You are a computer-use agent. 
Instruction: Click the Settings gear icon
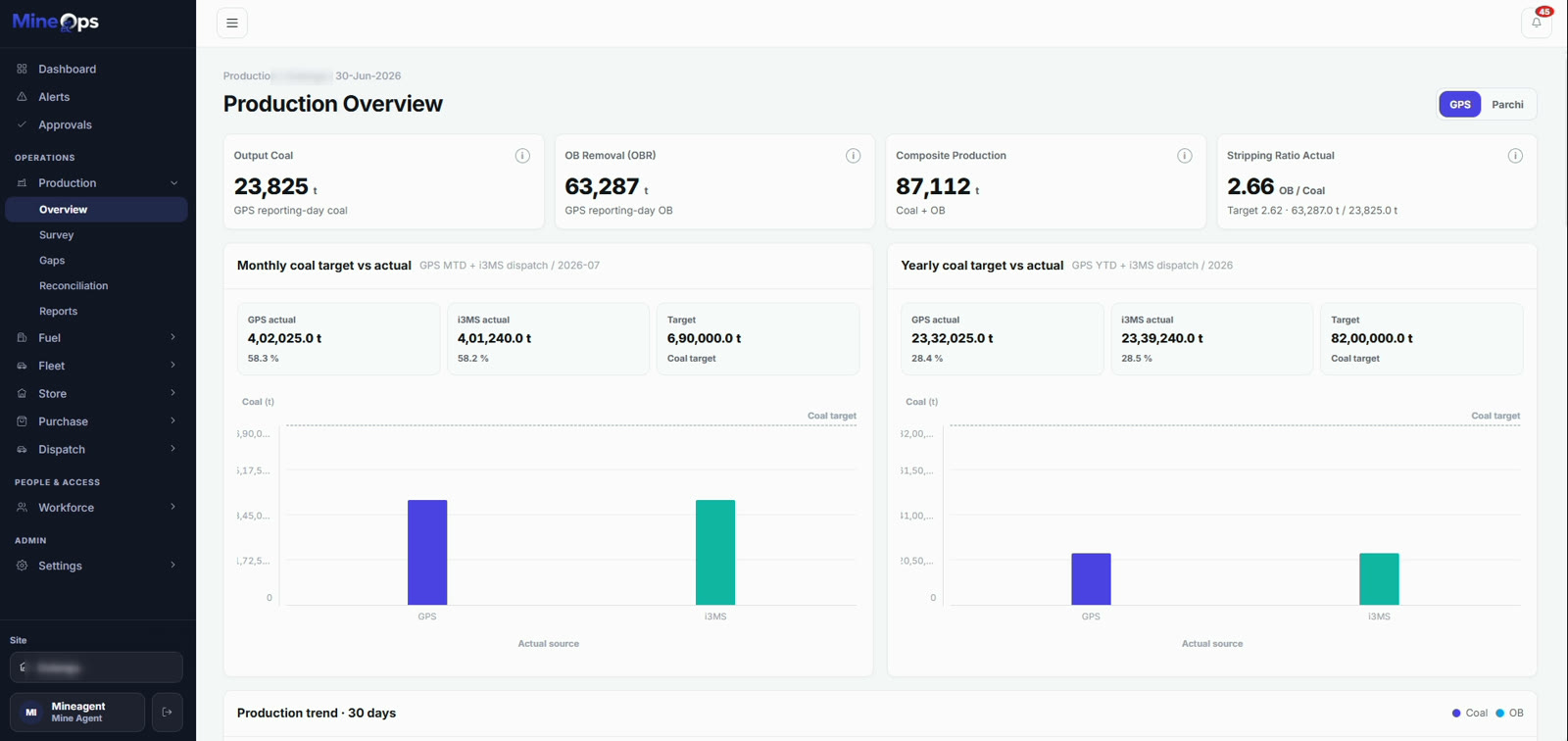(22, 566)
